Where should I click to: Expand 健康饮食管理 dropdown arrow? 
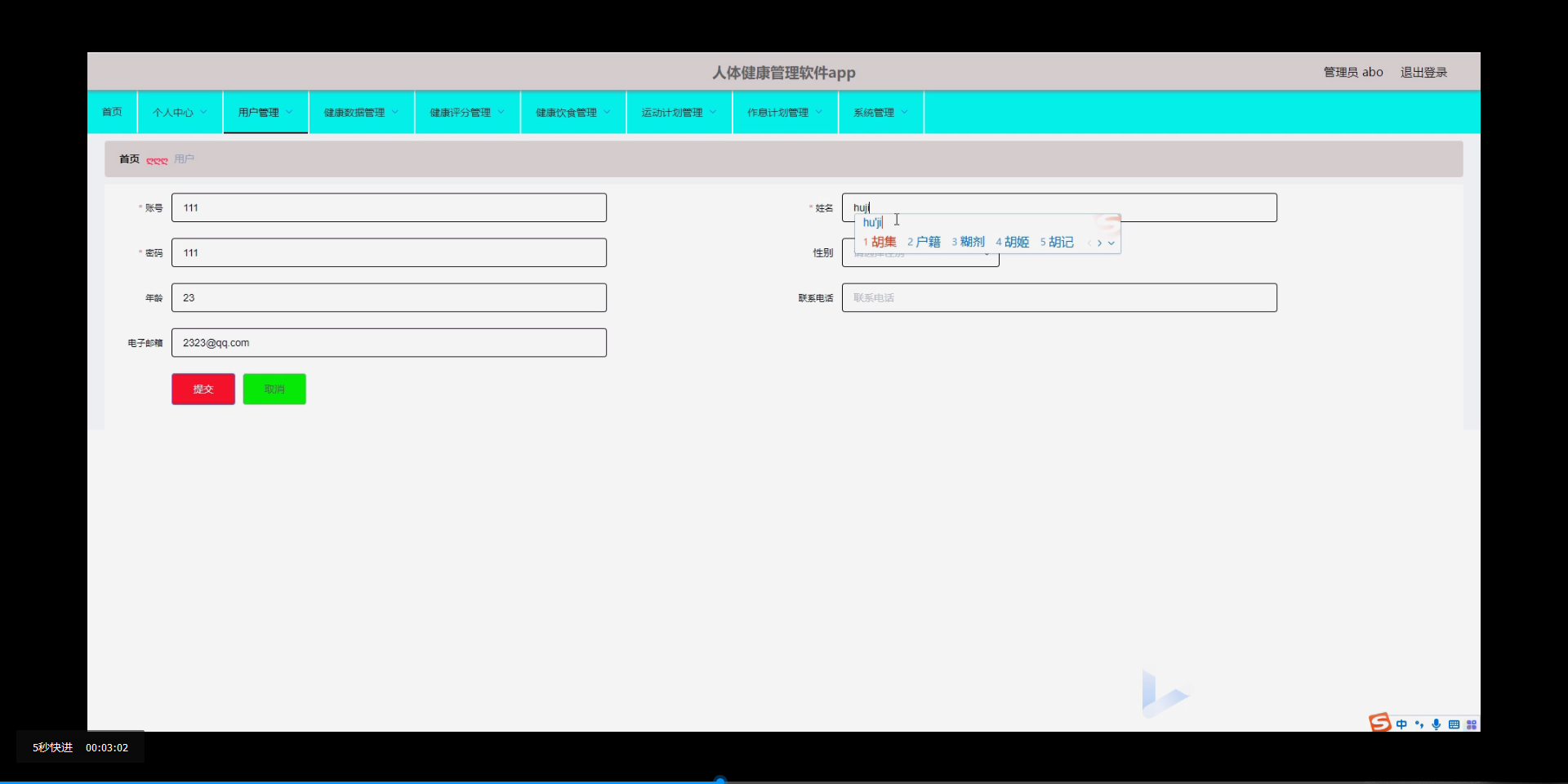point(607,112)
